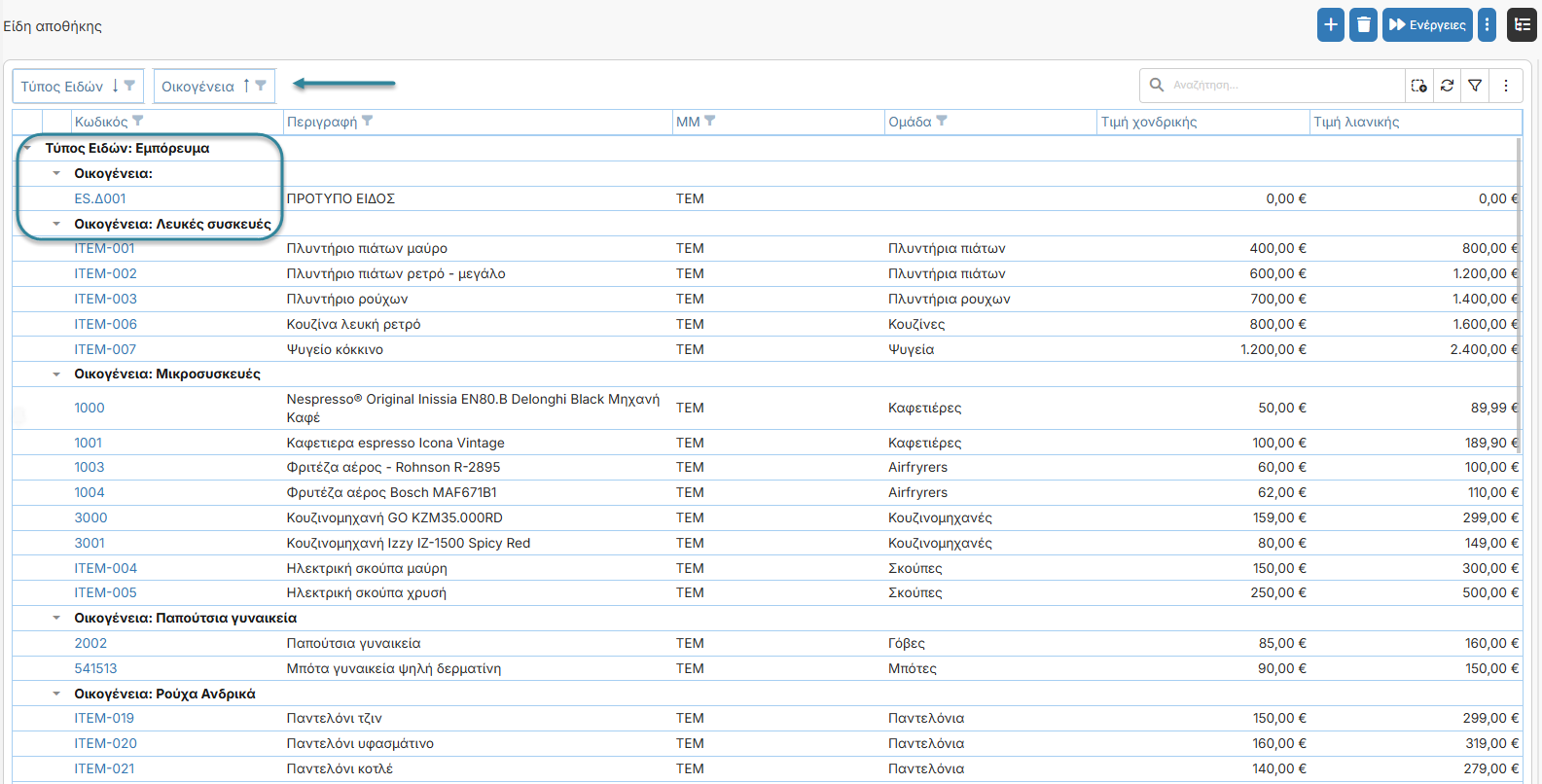This screenshot has width=1542, height=784.
Task: Open the grid options kebab menu
Action: (1506, 86)
